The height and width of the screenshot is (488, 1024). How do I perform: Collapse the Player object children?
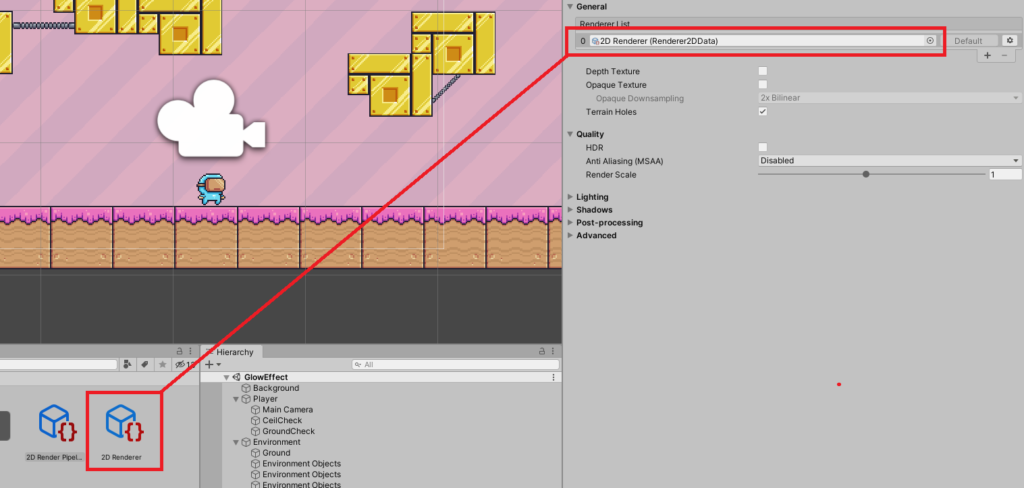point(236,399)
